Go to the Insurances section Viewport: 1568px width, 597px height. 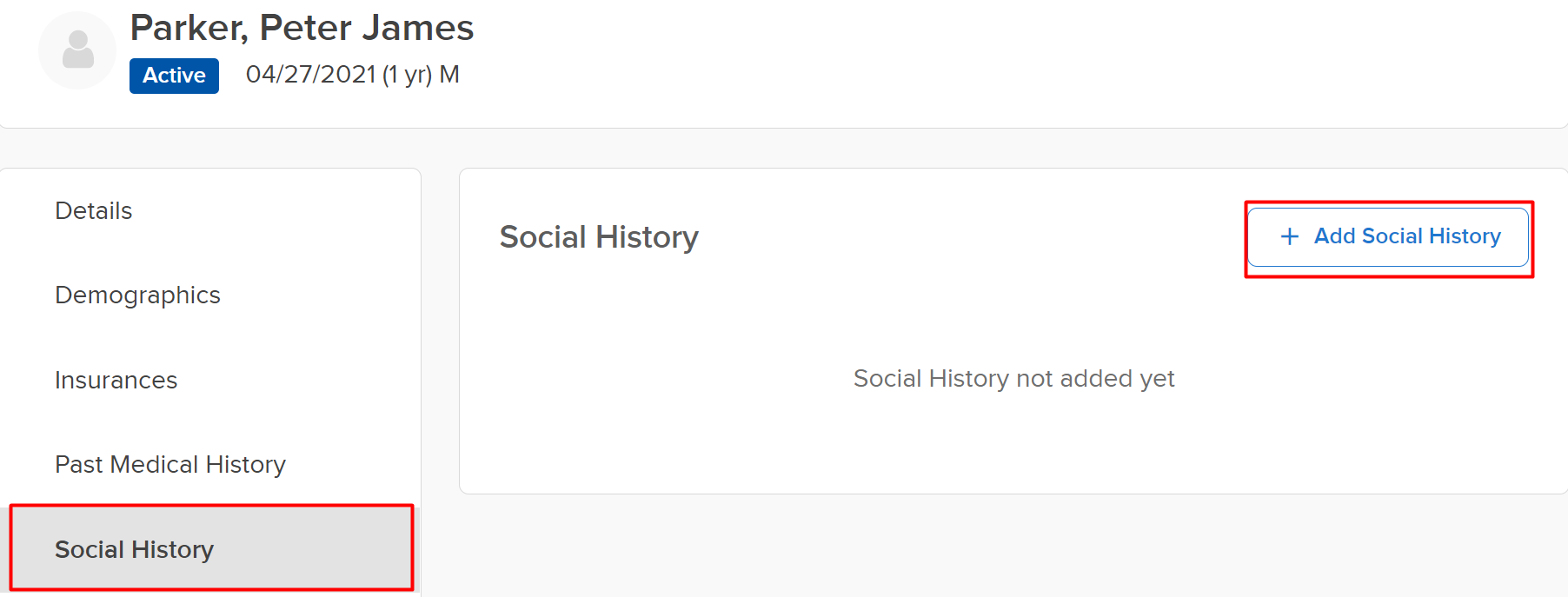116,381
